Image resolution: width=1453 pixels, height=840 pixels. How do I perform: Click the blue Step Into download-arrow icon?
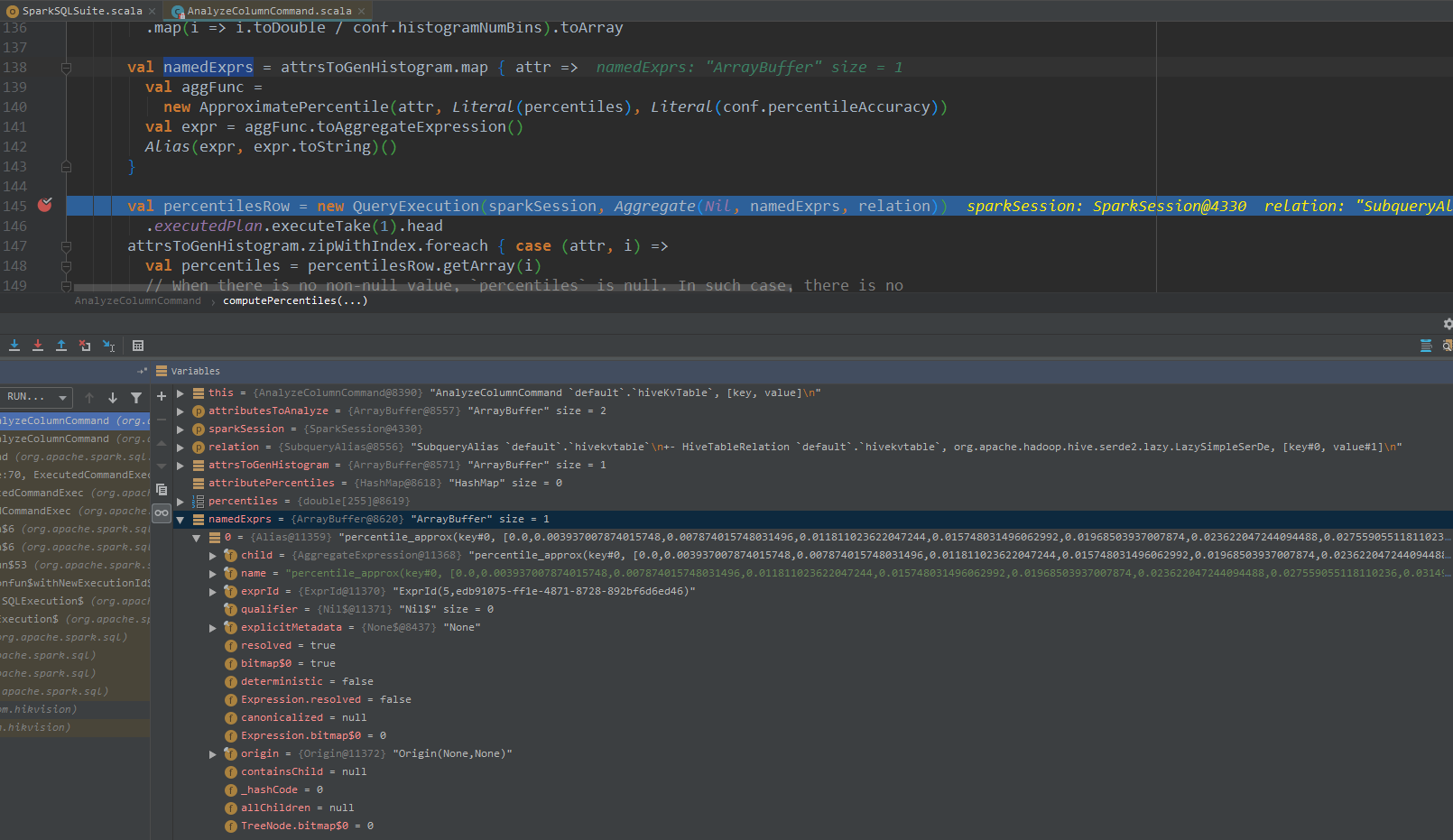[14, 346]
